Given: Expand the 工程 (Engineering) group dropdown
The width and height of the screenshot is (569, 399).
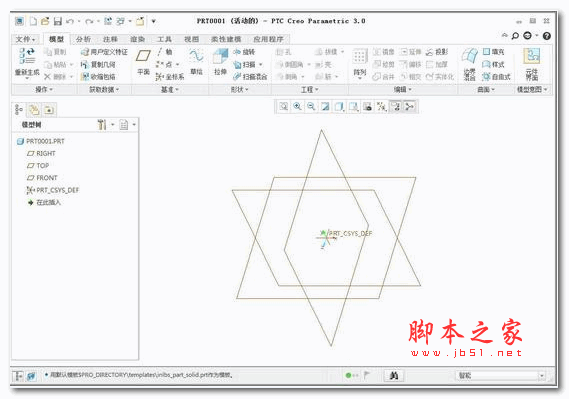Looking at the screenshot, I should click(310, 89).
